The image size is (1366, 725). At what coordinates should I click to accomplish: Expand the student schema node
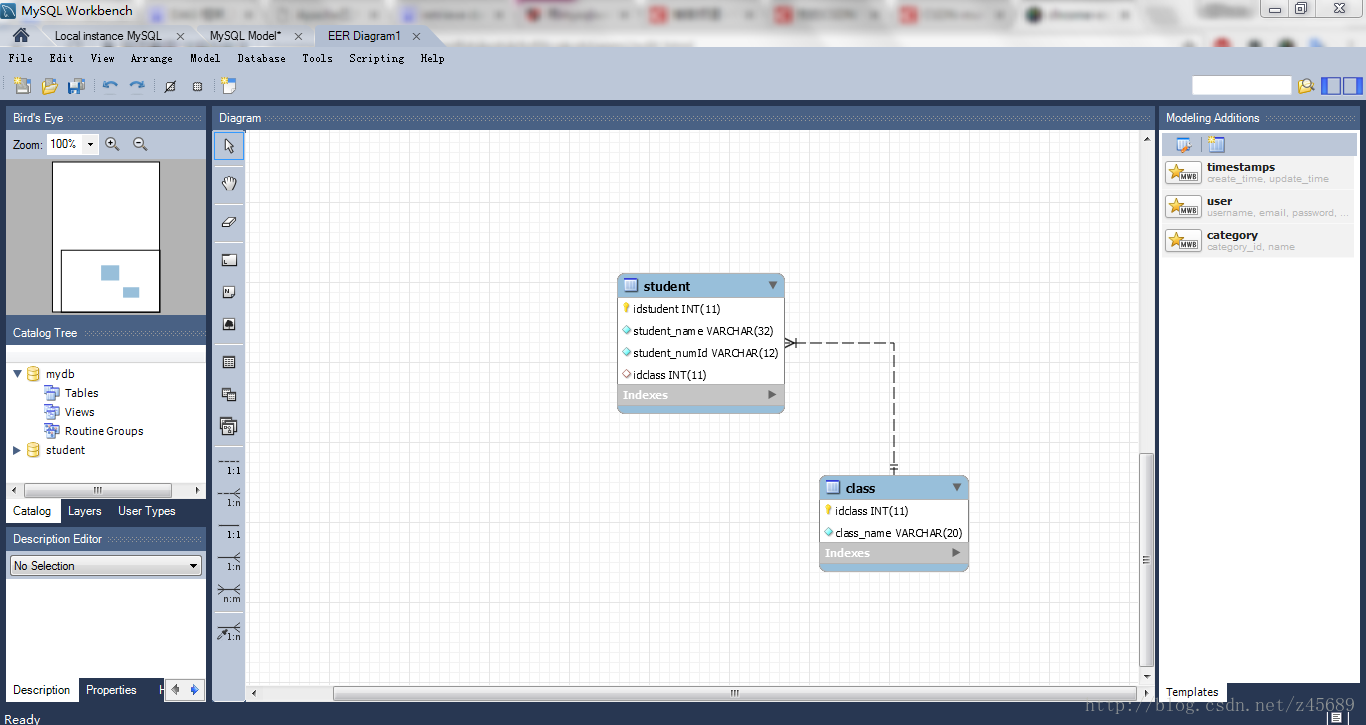coord(17,450)
